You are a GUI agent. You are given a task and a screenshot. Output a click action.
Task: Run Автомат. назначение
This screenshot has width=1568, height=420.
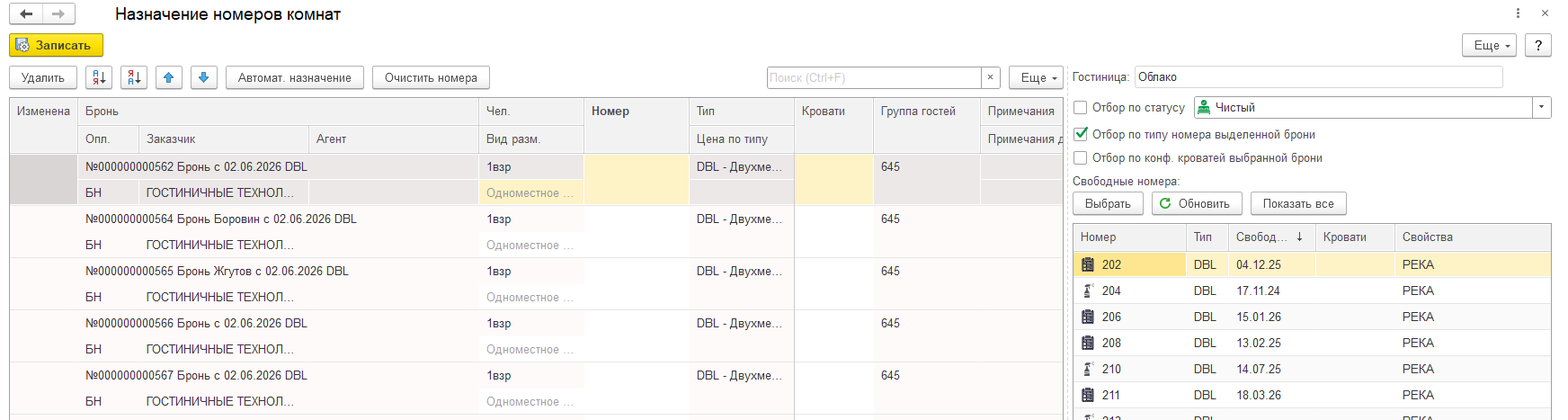(295, 77)
